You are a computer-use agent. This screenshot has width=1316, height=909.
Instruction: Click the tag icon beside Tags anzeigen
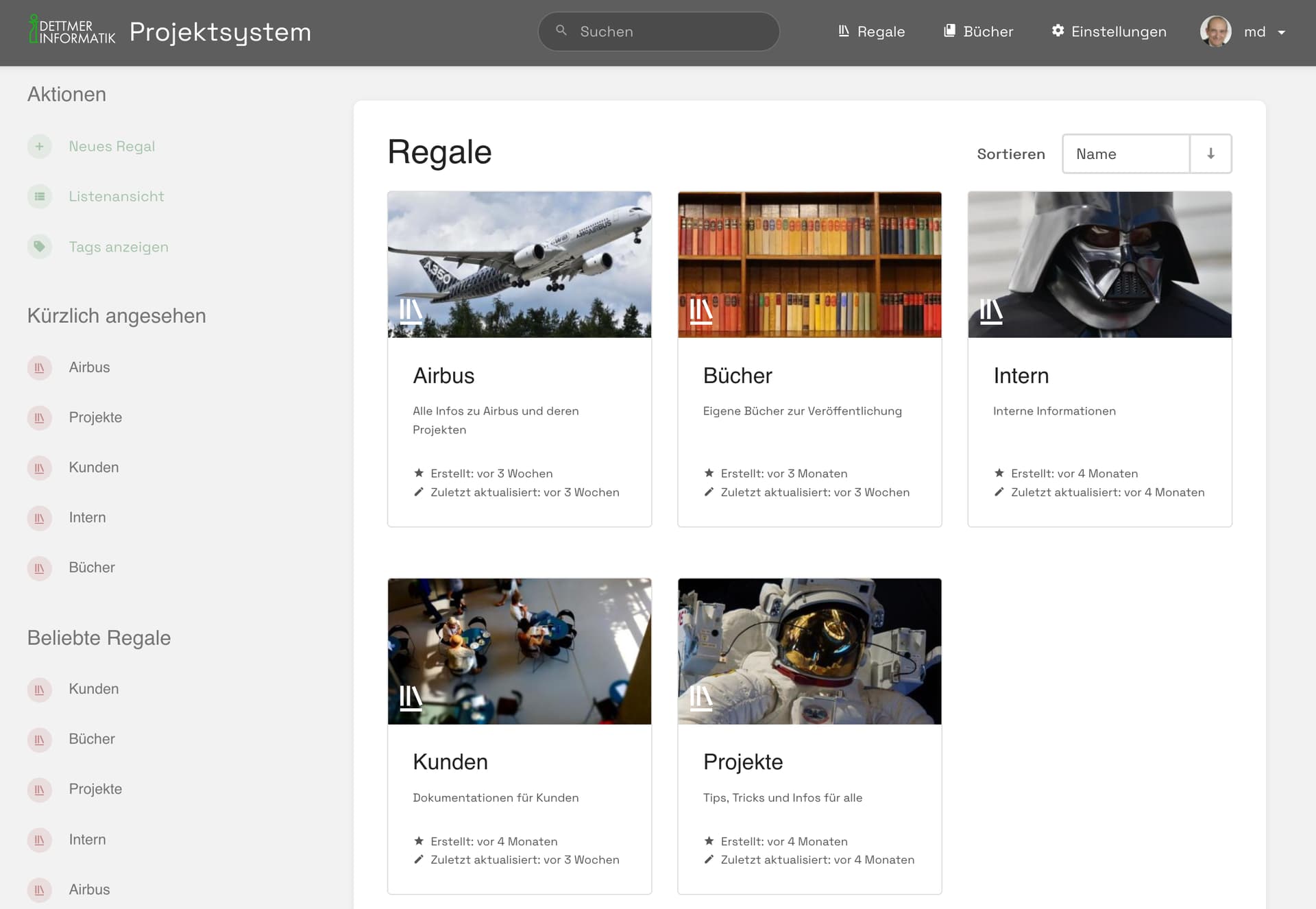[39, 246]
